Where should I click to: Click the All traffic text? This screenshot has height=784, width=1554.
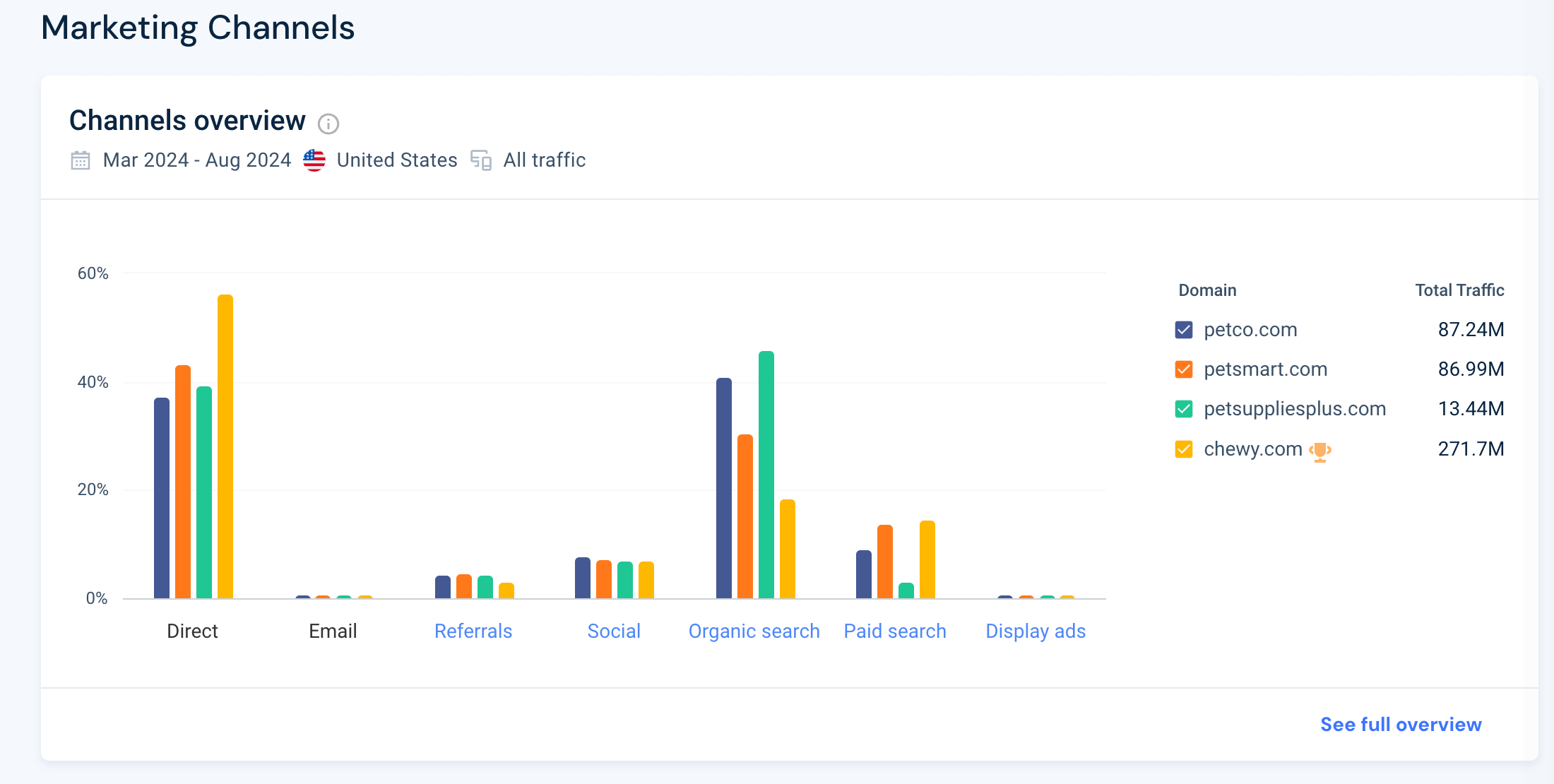point(545,160)
